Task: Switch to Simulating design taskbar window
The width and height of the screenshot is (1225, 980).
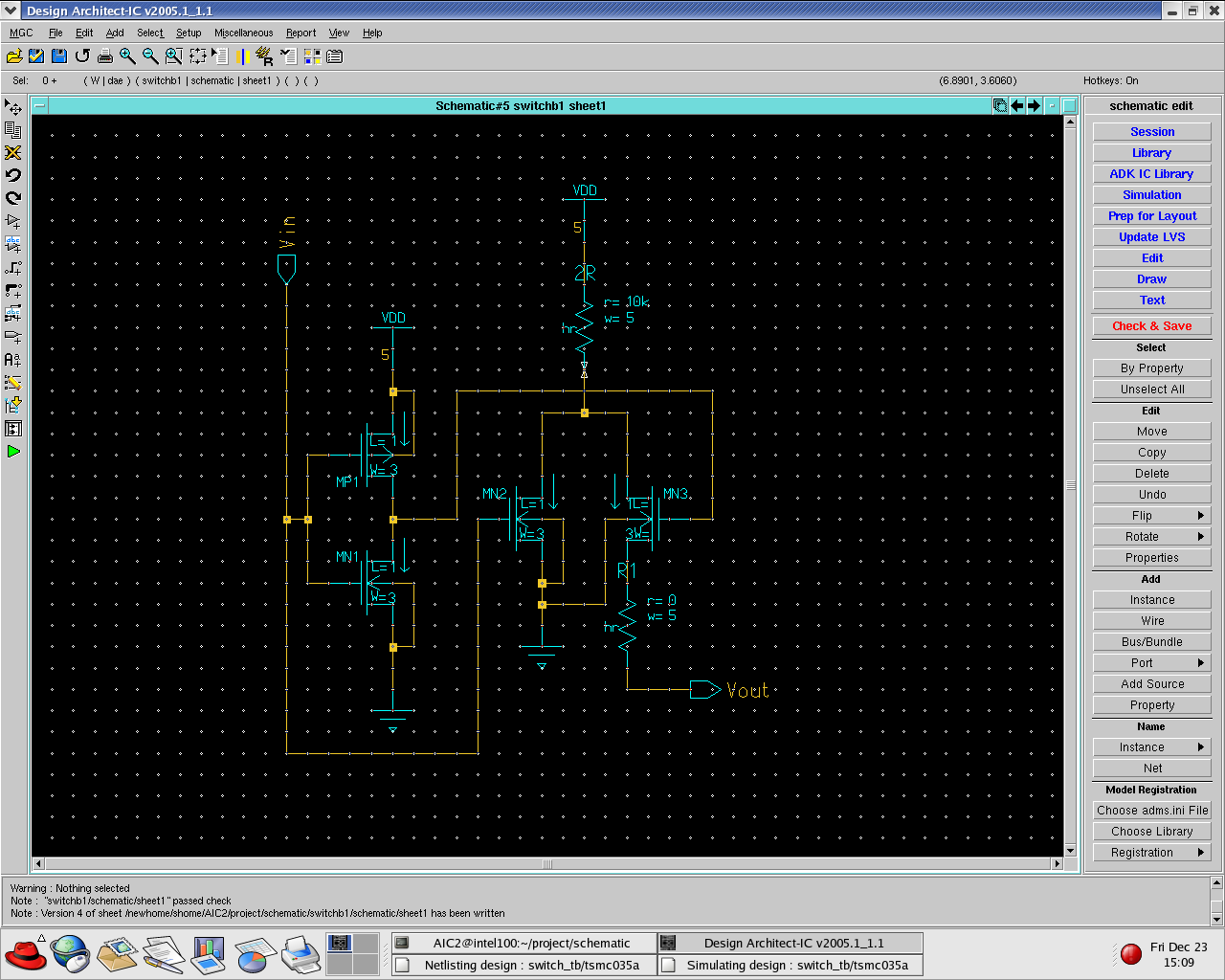Action: tap(791, 965)
